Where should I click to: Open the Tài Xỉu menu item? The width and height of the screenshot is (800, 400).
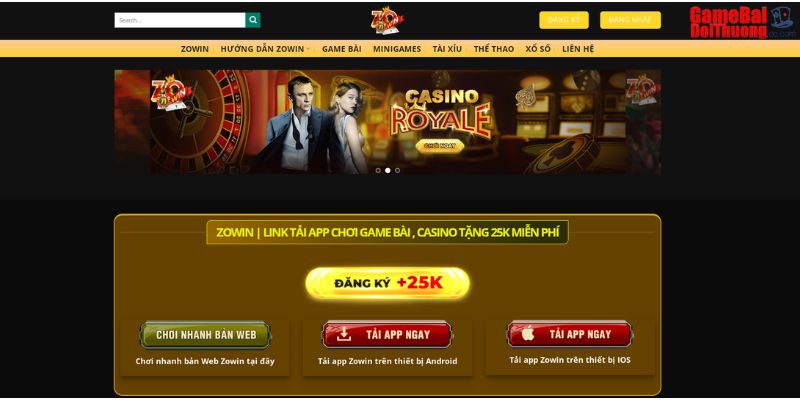[447, 49]
